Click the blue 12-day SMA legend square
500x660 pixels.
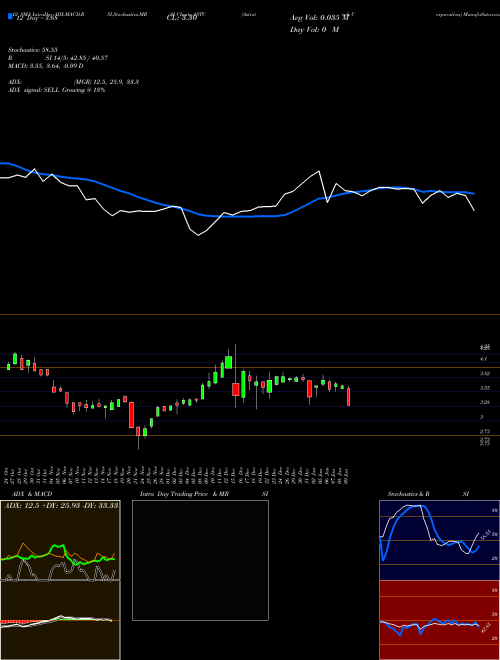[x=10, y=17]
